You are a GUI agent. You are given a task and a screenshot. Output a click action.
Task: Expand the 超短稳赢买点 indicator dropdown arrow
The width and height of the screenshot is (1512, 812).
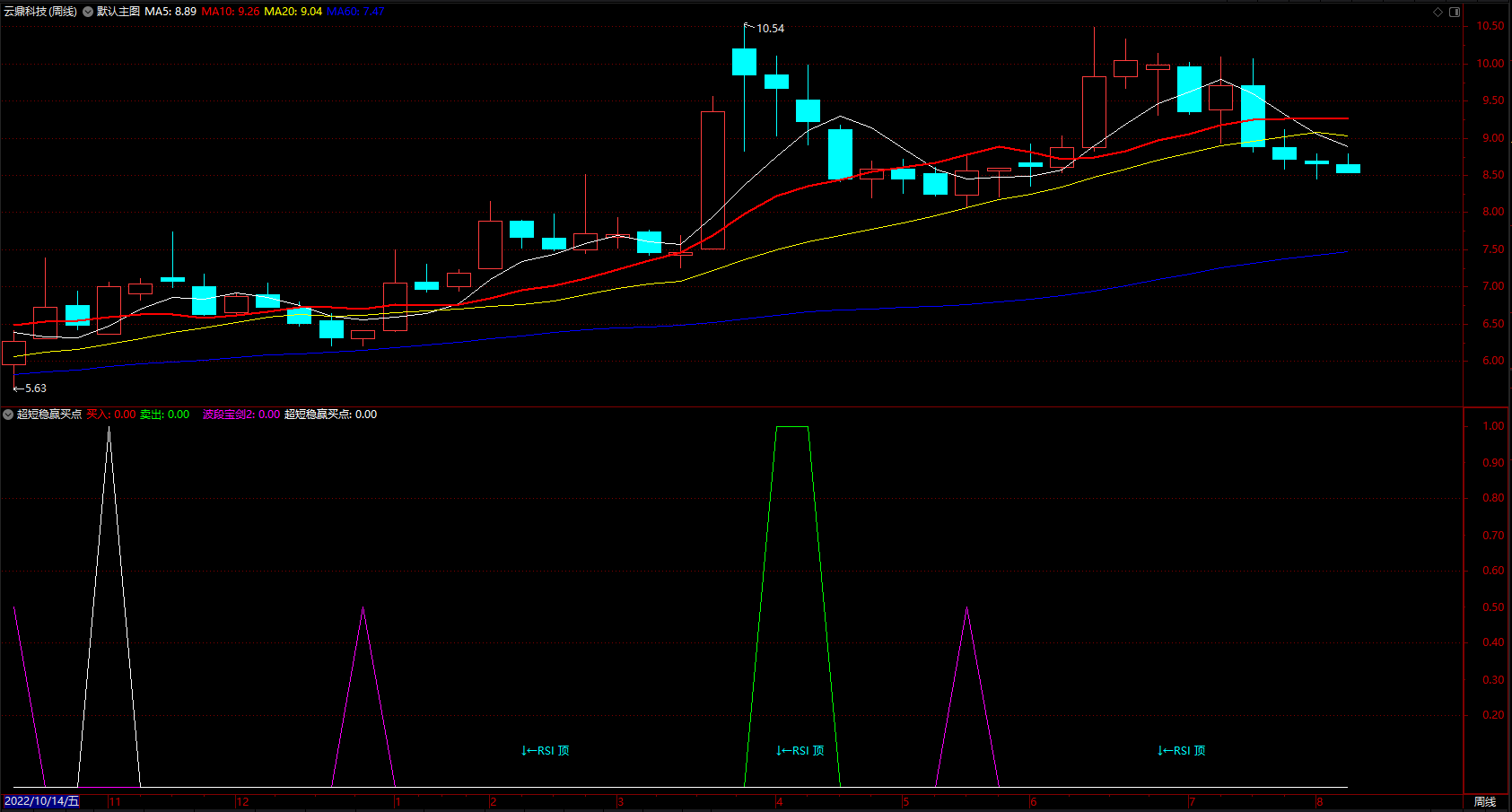(8, 415)
